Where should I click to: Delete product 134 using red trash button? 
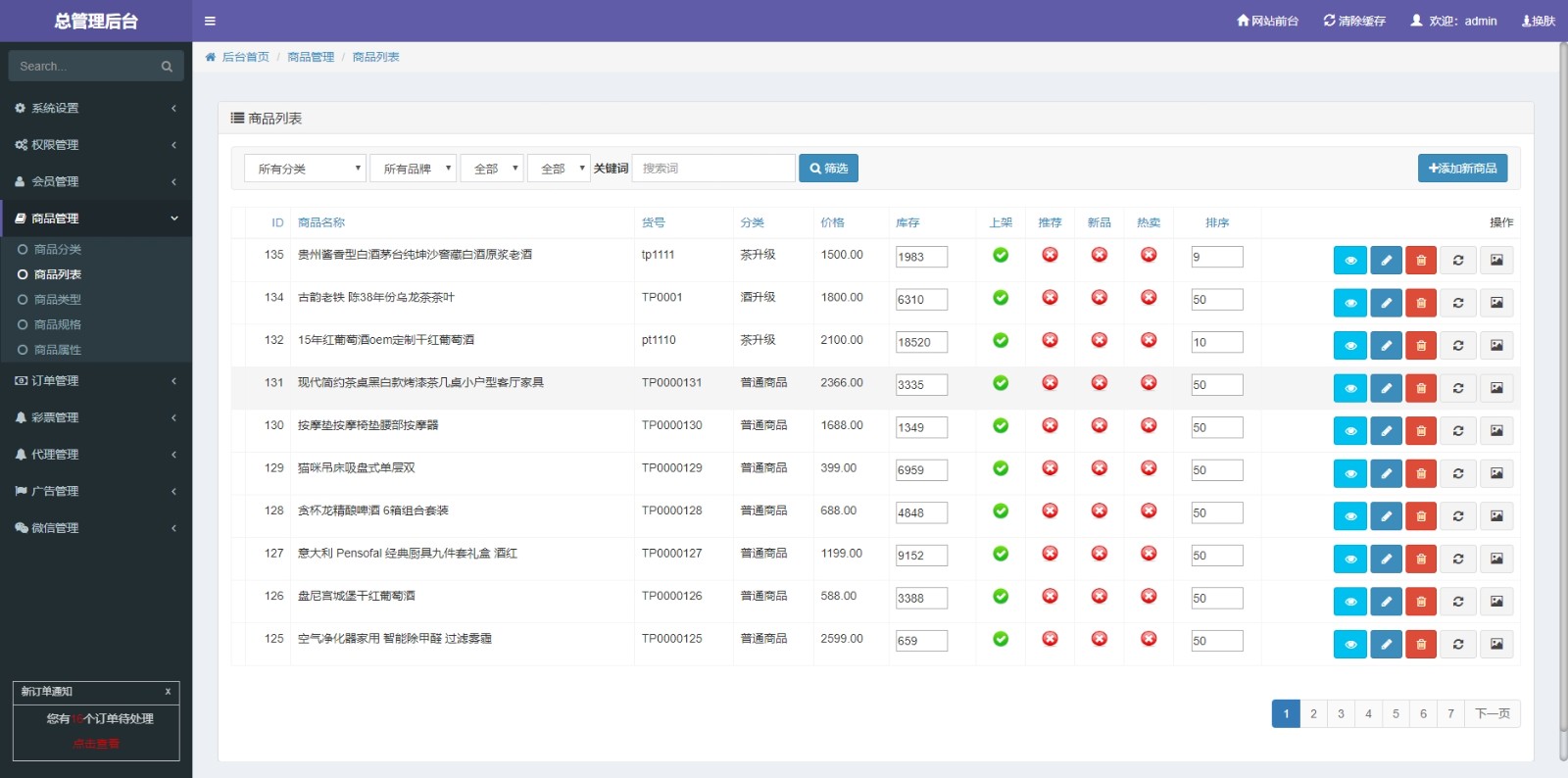click(x=1421, y=303)
